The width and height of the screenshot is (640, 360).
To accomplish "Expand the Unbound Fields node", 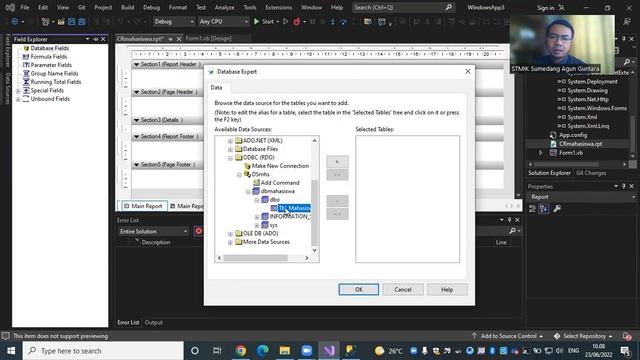I will pyautogui.click(x=18, y=99).
